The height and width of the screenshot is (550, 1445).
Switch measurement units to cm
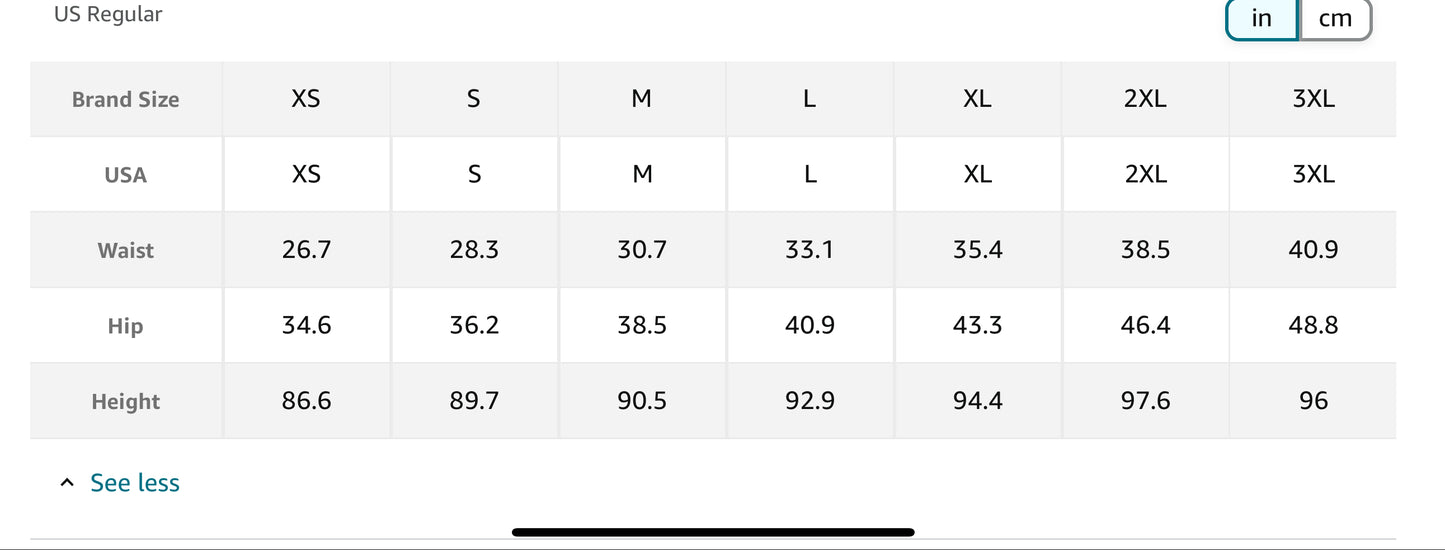(1335, 19)
